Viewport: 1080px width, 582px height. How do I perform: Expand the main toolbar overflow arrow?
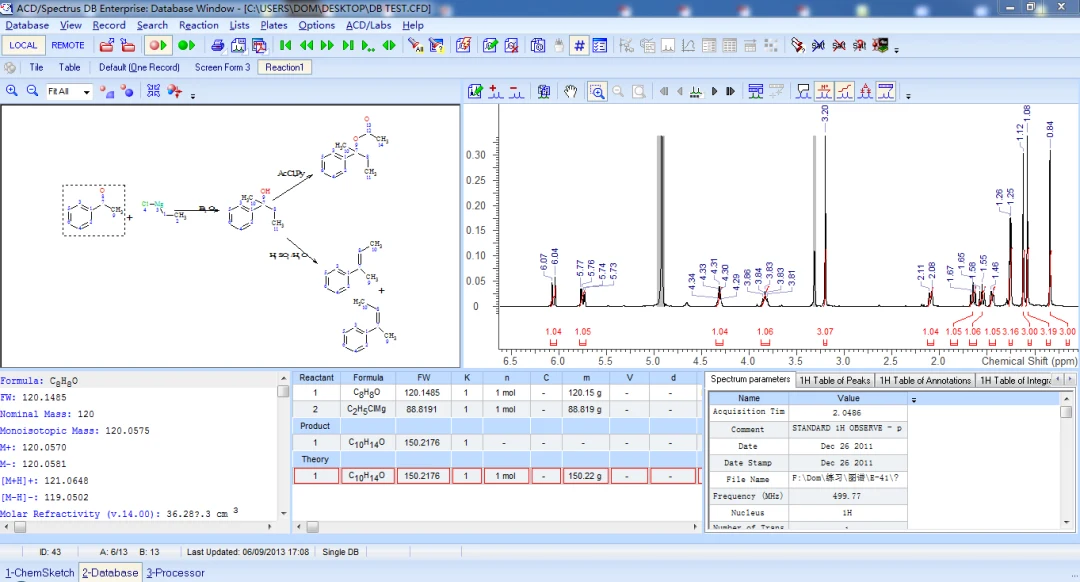coord(896,50)
